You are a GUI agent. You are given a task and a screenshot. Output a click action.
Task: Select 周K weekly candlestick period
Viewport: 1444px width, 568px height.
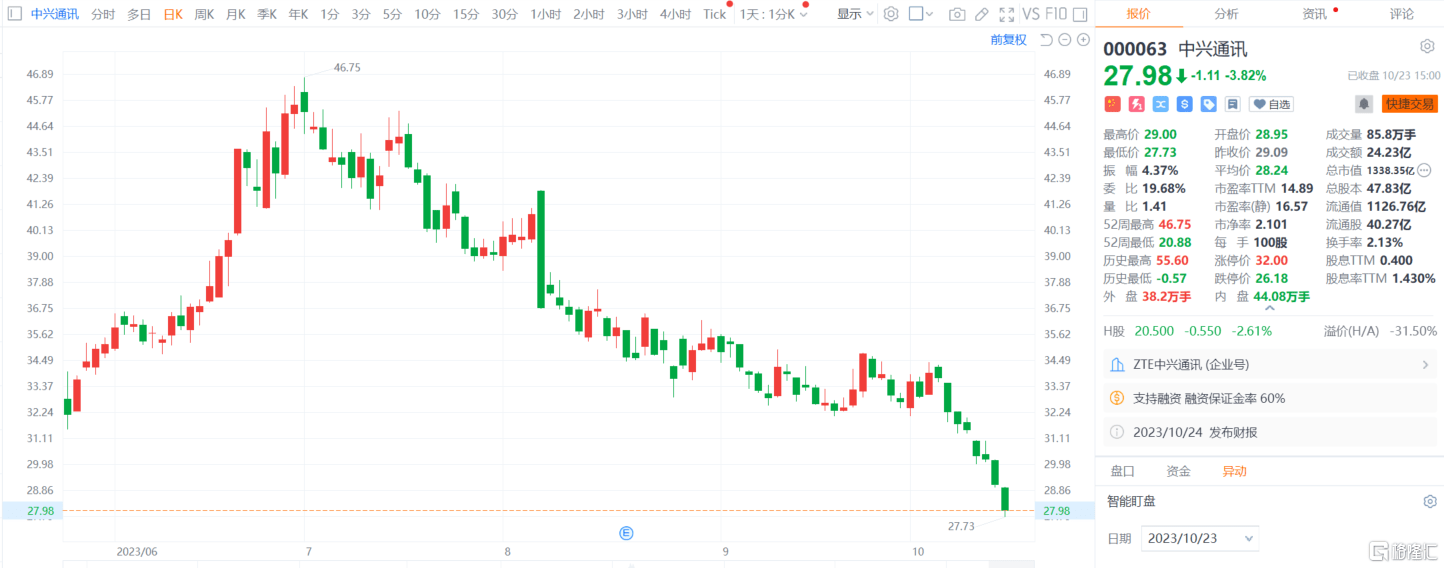pyautogui.click(x=204, y=15)
